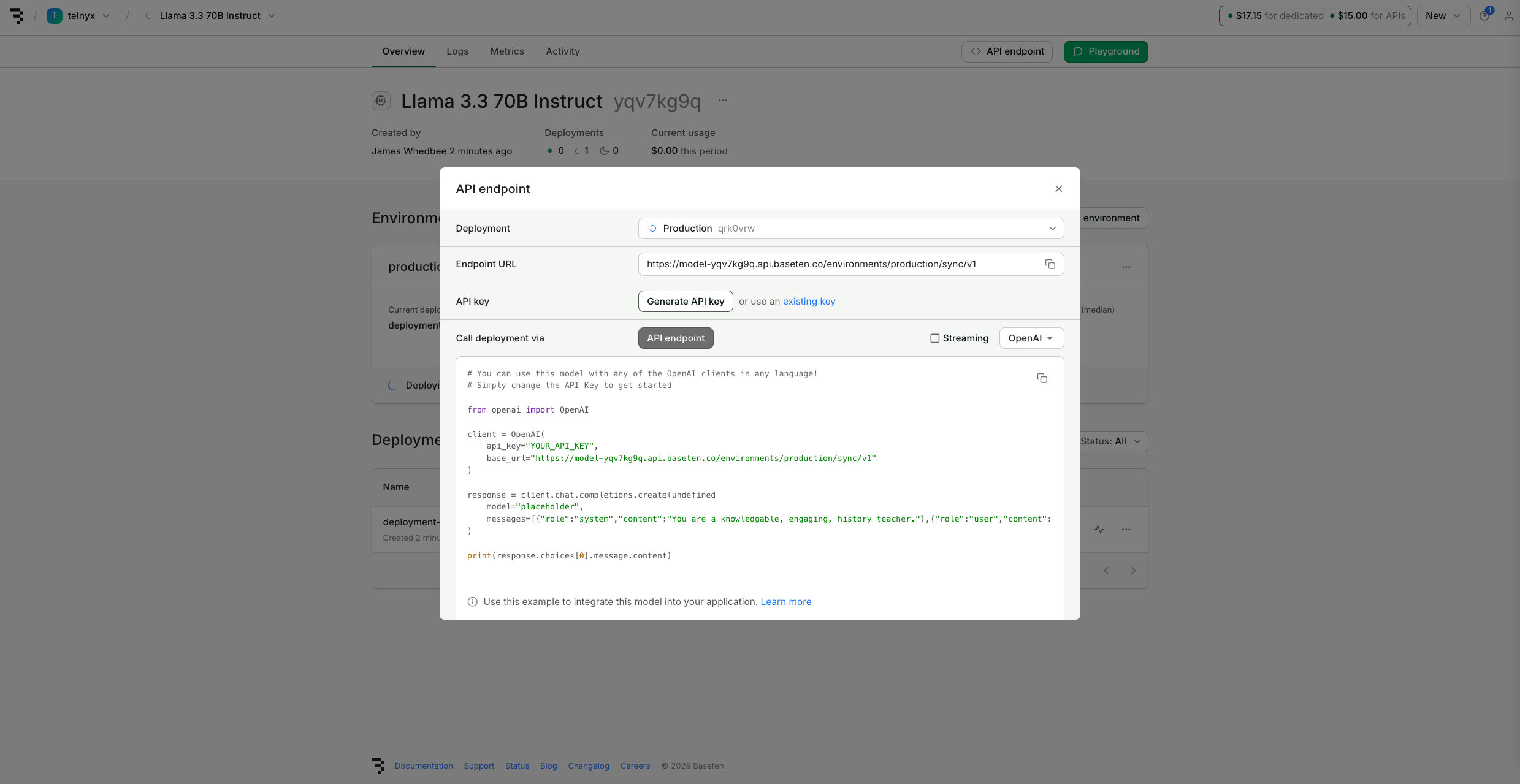Enable the Streaming checkbox

(x=935, y=338)
